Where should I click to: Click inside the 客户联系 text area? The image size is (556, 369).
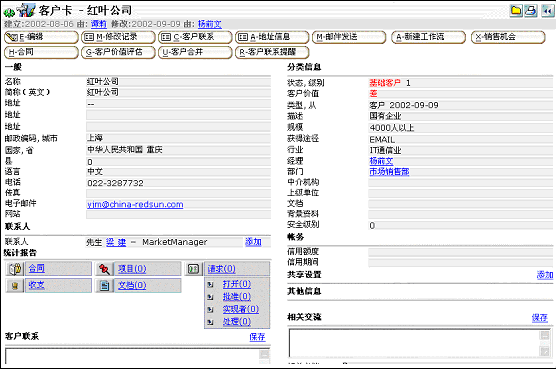coord(133,357)
